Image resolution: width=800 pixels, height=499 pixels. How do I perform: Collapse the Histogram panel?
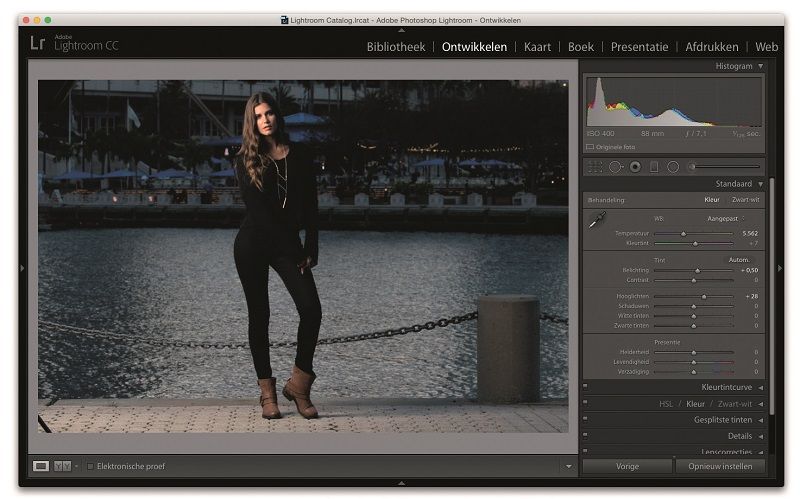coord(760,66)
